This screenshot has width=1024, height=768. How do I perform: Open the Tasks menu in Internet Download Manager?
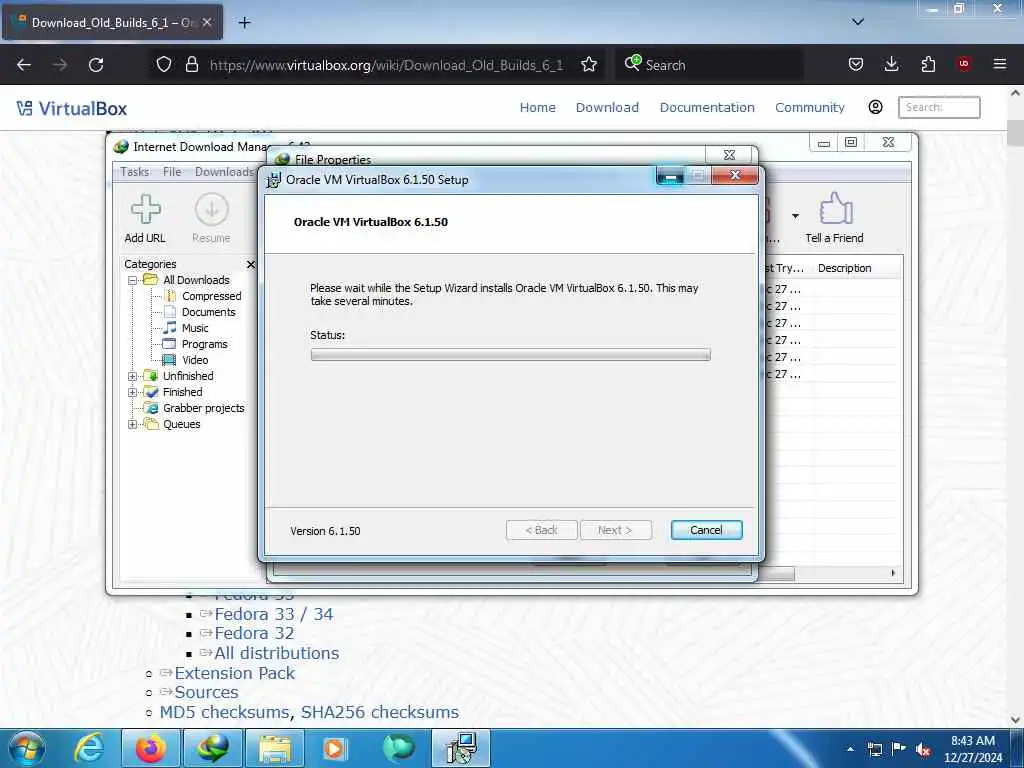coord(135,172)
